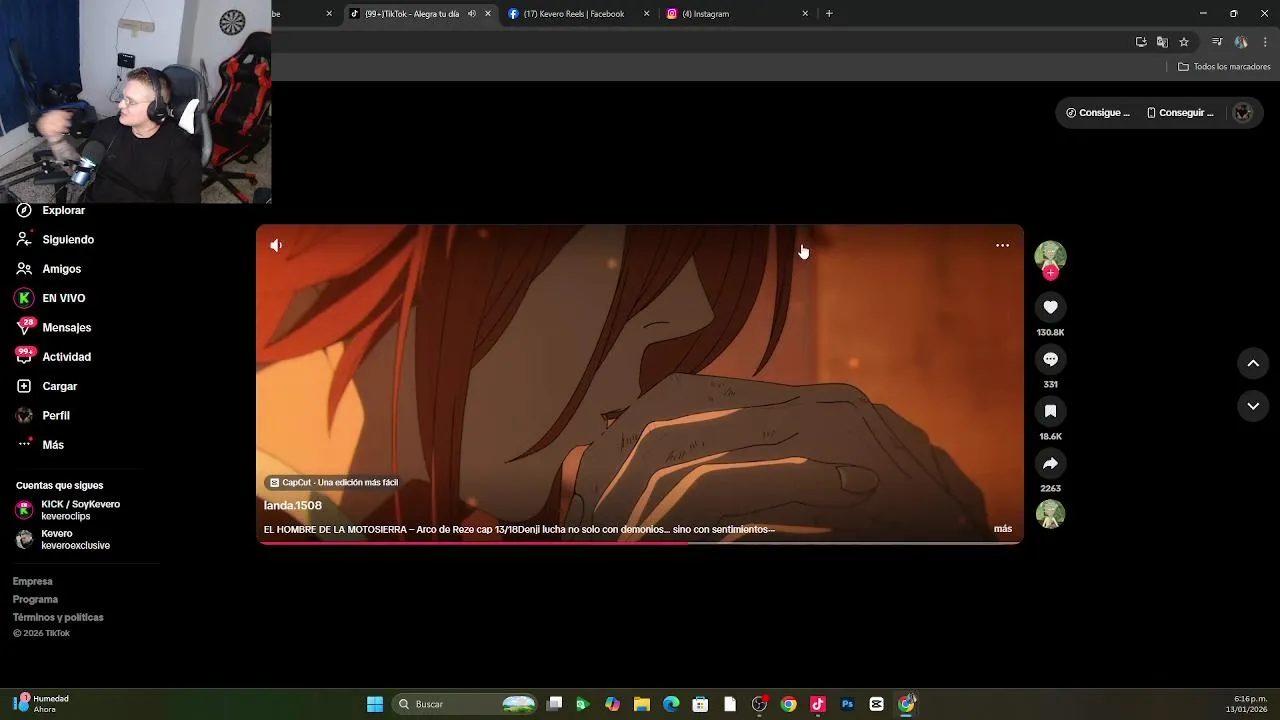
Task: Open the Windows Start menu
Action: click(375, 704)
